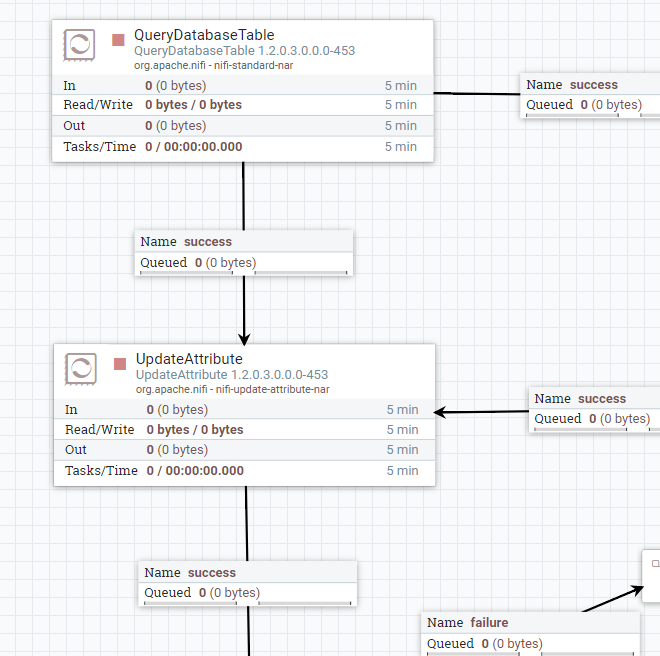Click the org.apache.nifi - nifi-update-attribute-nar bundle text
660x656 pixels.
tap(232, 389)
